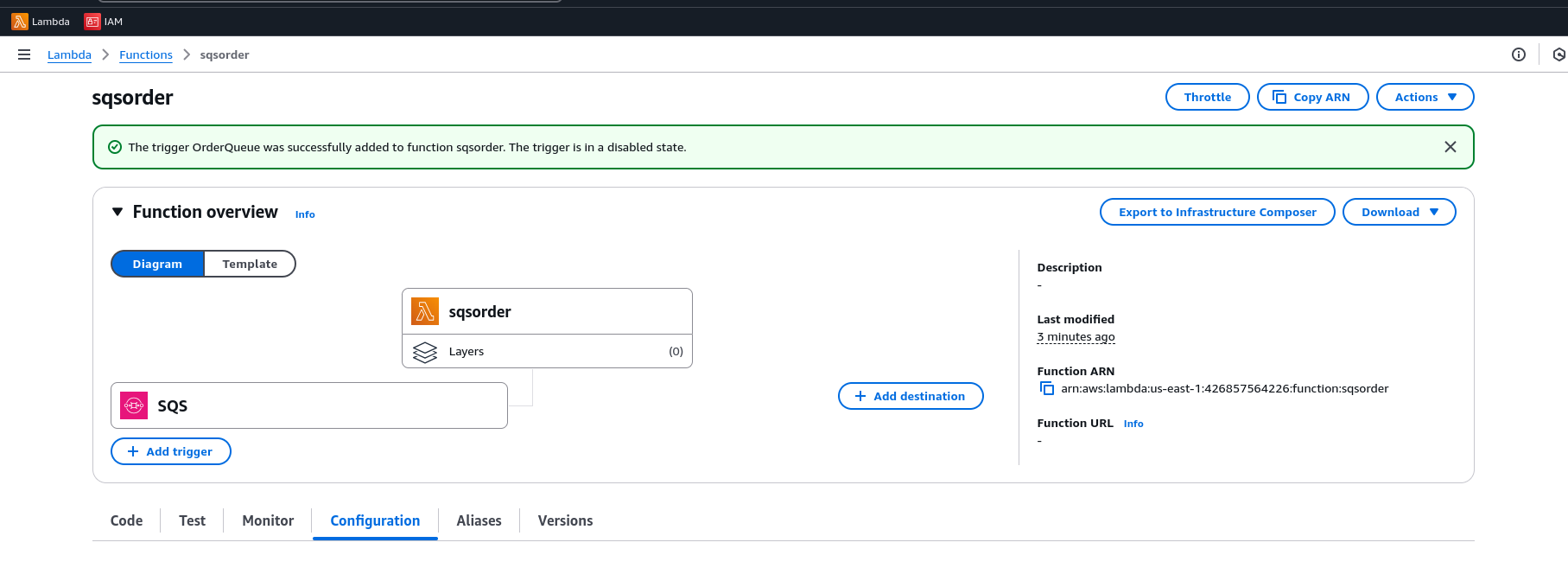1568x568 pixels.
Task: Click the sqsorder breadcrumb text
Action: point(225,54)
